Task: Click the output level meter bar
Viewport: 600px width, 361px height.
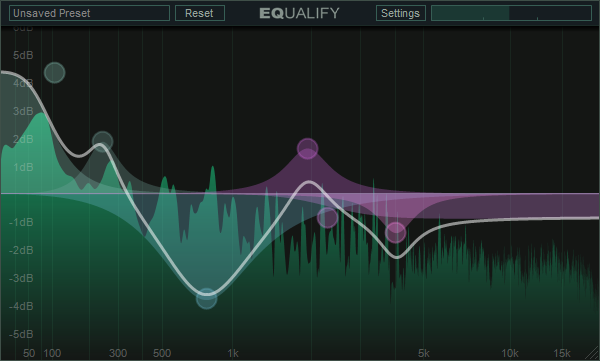Action: pos(511,13)
